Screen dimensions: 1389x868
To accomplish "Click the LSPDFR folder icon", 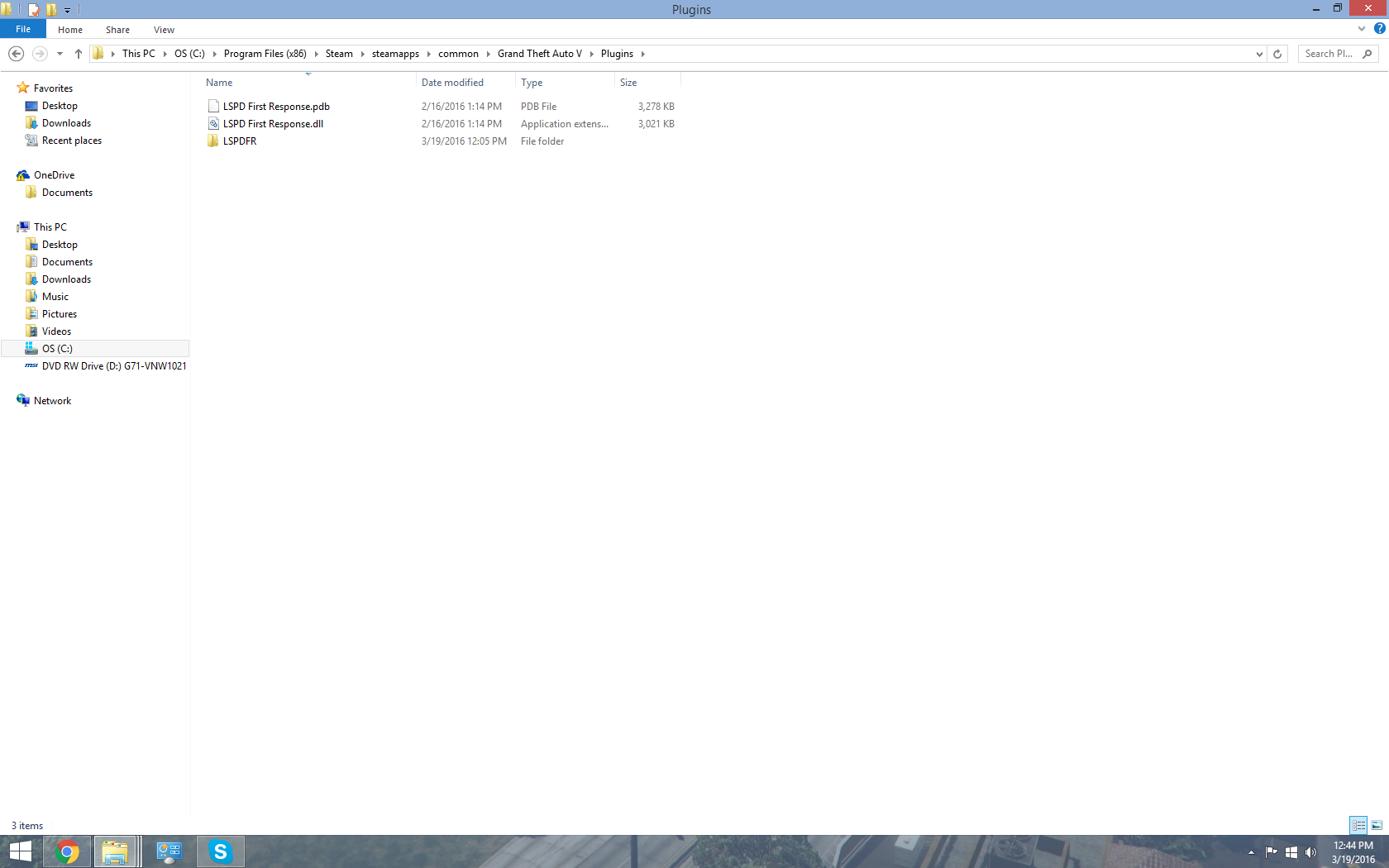I will coord(213,141).
